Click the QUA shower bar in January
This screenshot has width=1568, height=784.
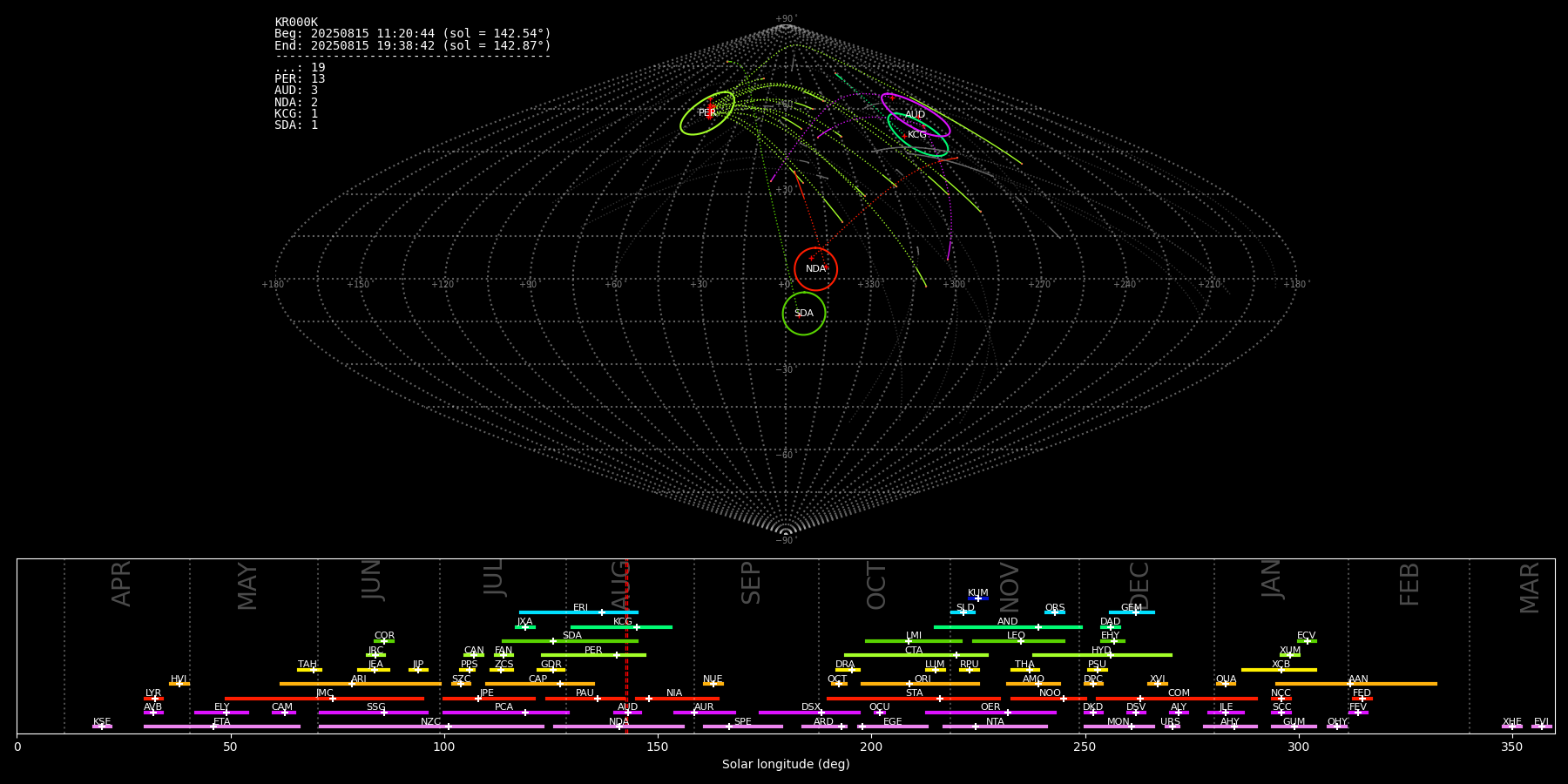[x=1226, y=684]
